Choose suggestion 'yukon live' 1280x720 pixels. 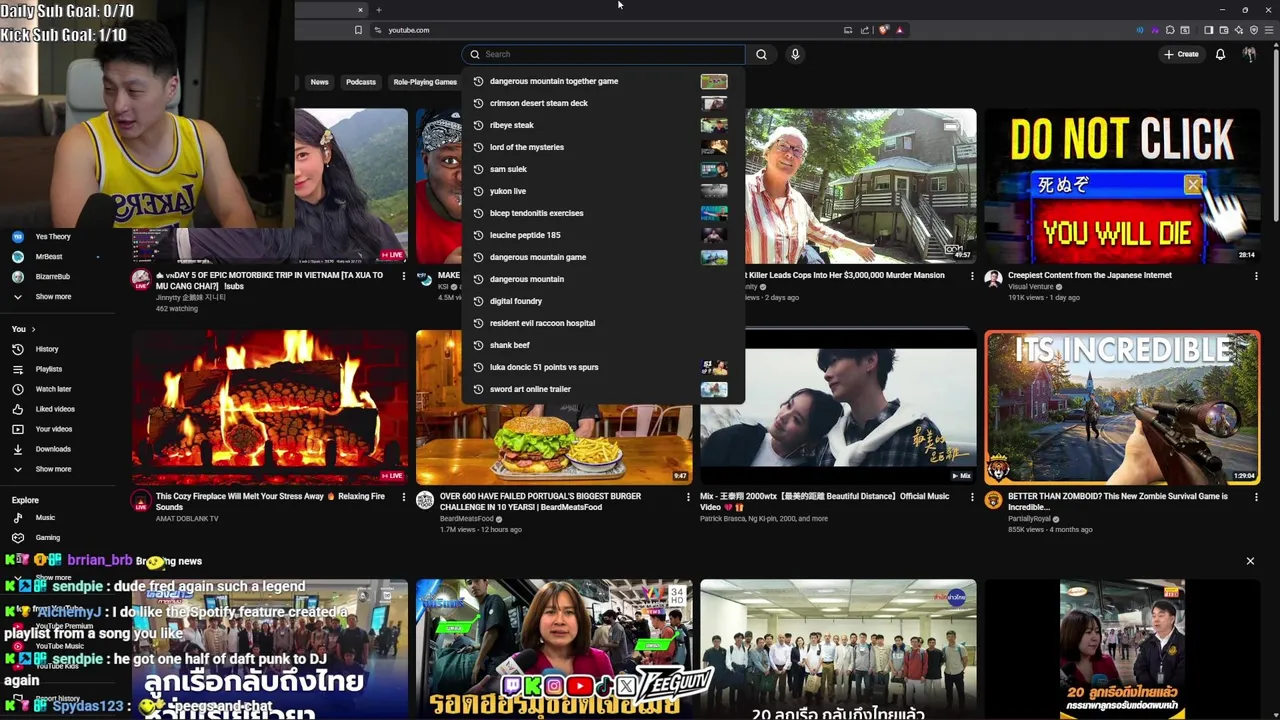coord(603,191)
